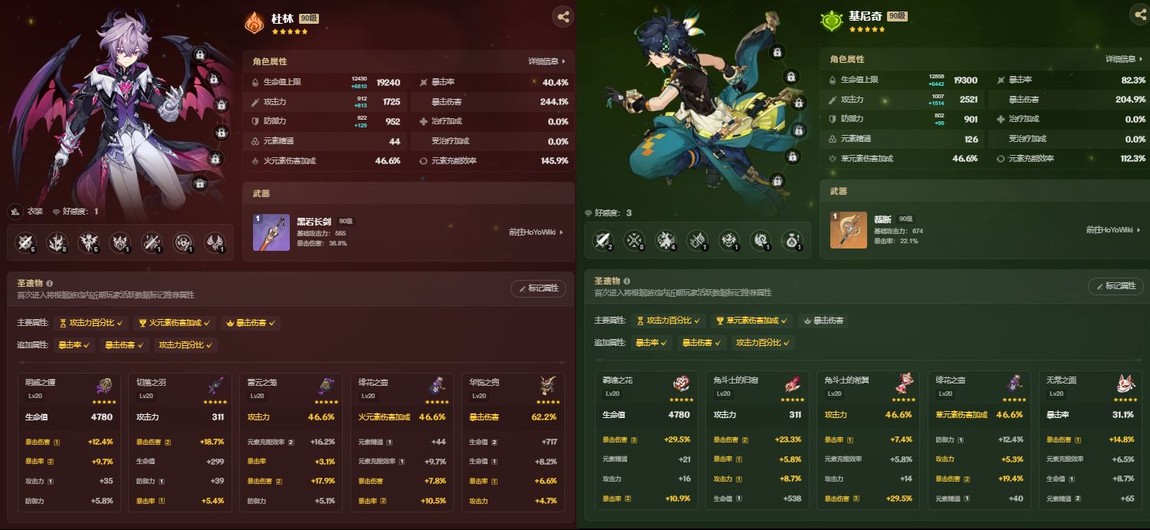Click the Dendro element icon next to 基尼奇

831,21
